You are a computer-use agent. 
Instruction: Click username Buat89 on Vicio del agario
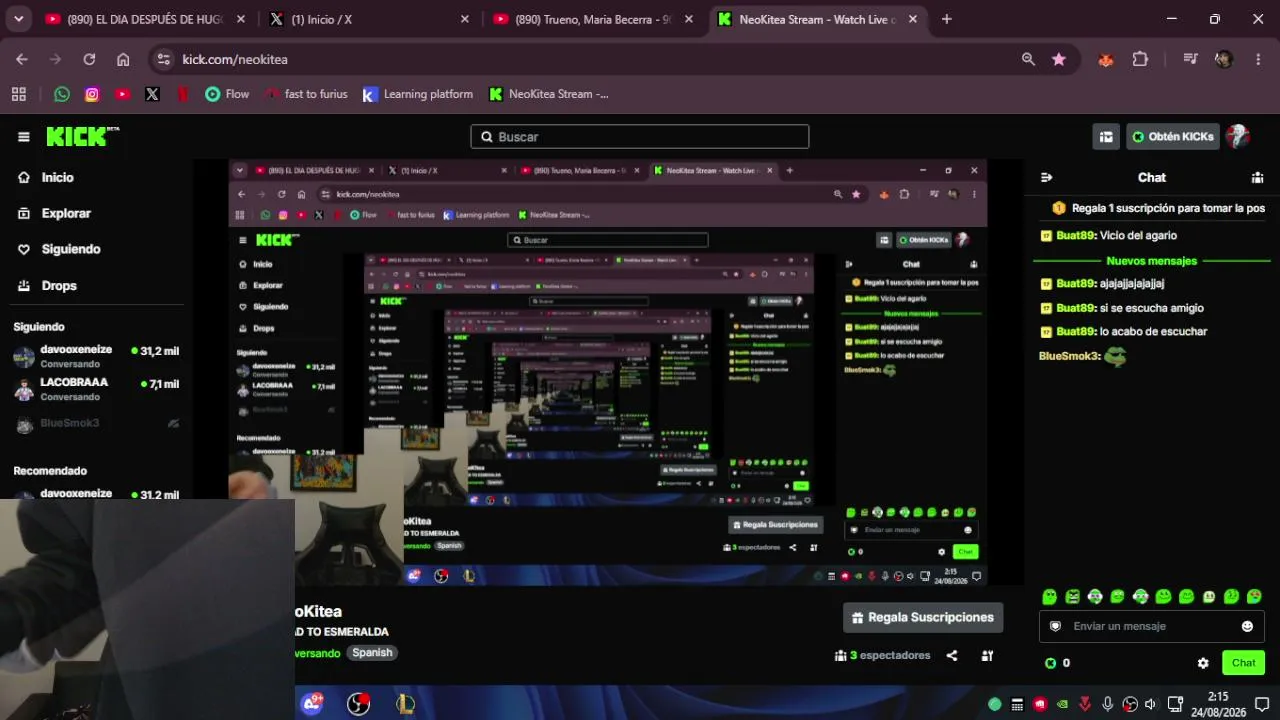1075,236
